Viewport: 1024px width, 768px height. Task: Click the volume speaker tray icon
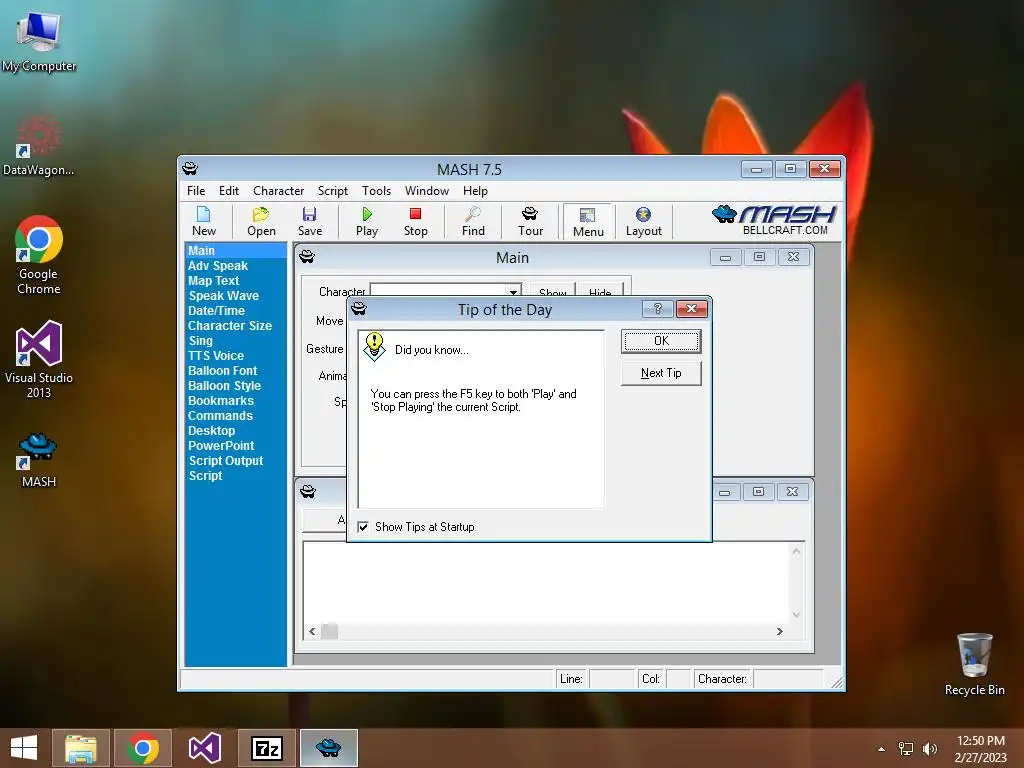click(930, 748)
